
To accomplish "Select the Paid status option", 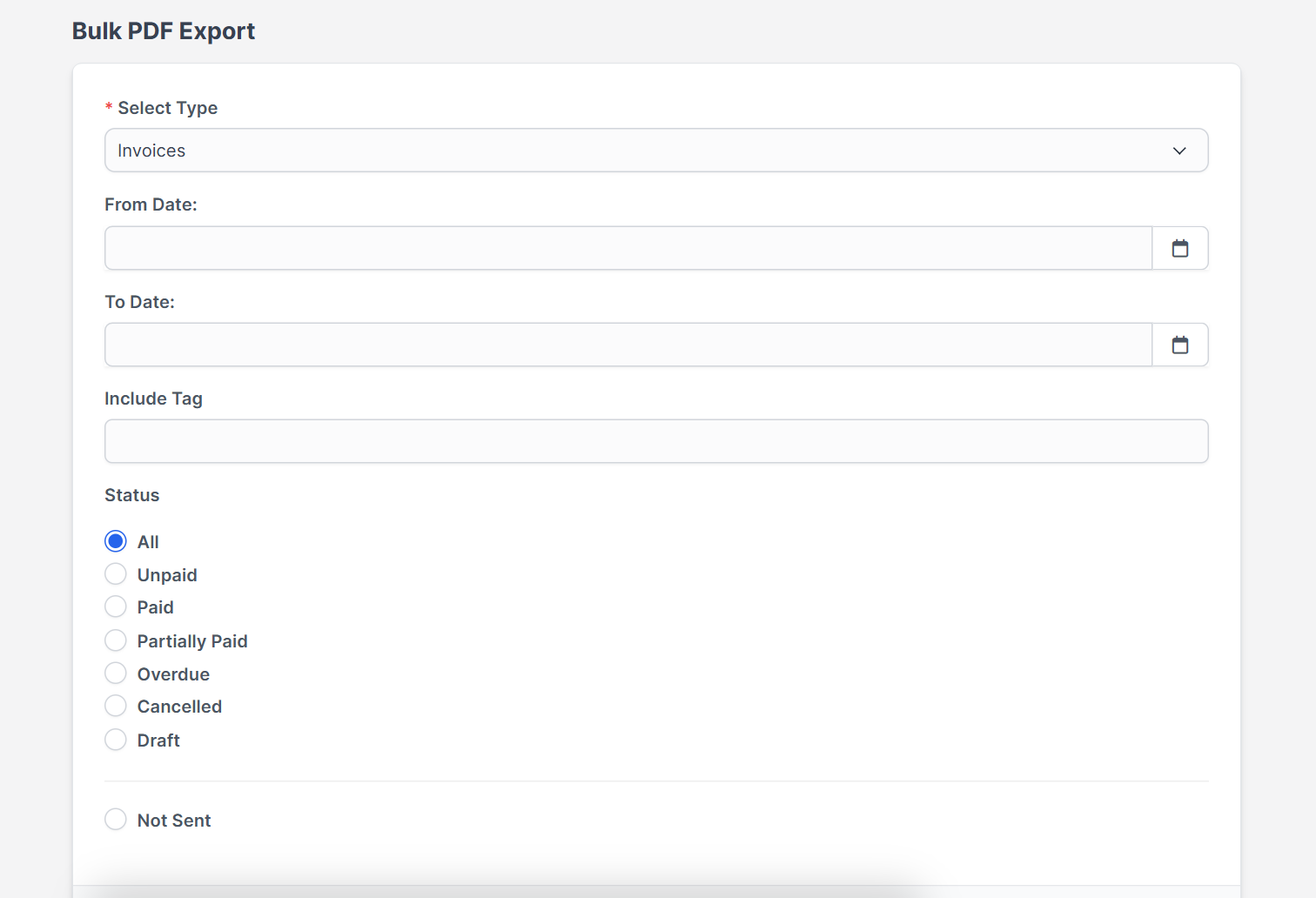I will point(116,606).
